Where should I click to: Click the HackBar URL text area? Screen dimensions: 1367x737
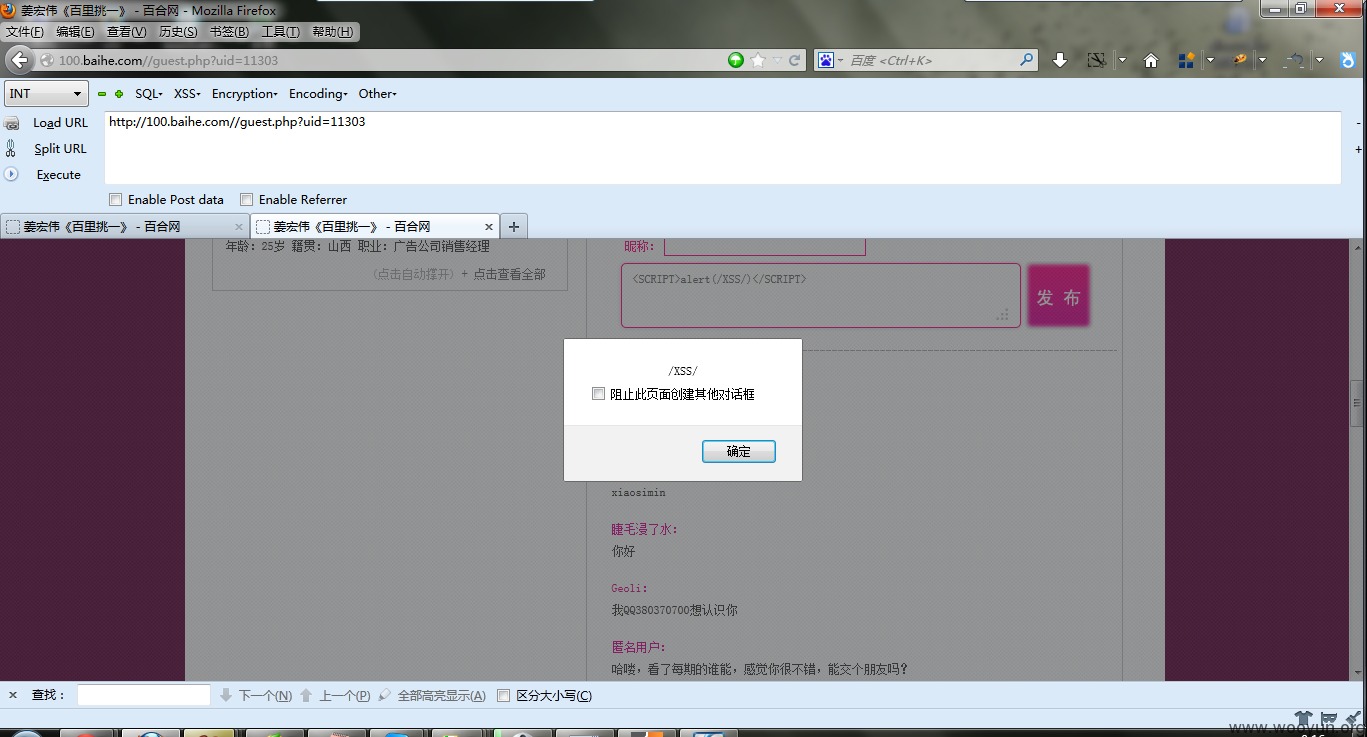[722, 148]
